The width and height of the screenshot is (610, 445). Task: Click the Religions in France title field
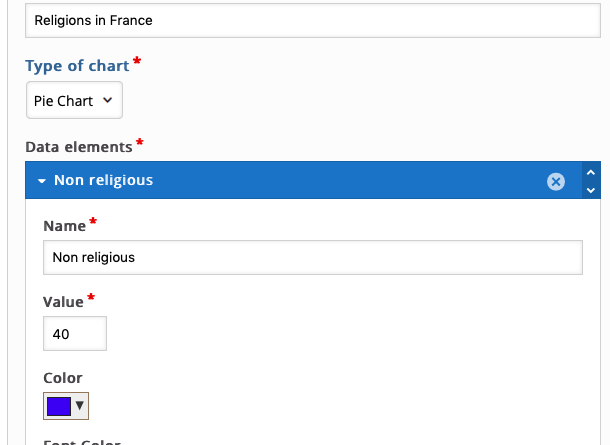[313, 21]
